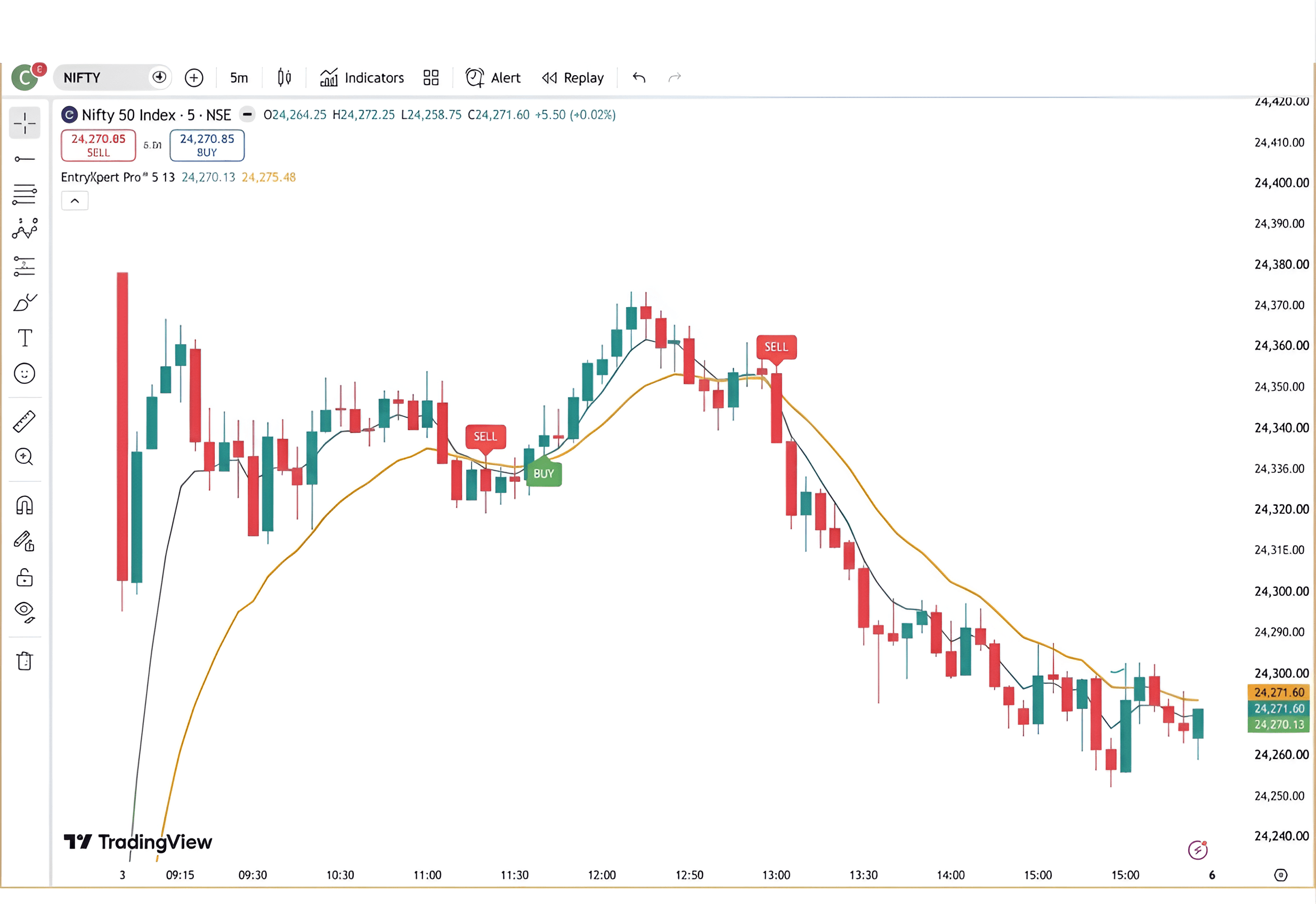Click the blue BUY price button
This screenshot has height=904, width=1316.
click(207, 145)
